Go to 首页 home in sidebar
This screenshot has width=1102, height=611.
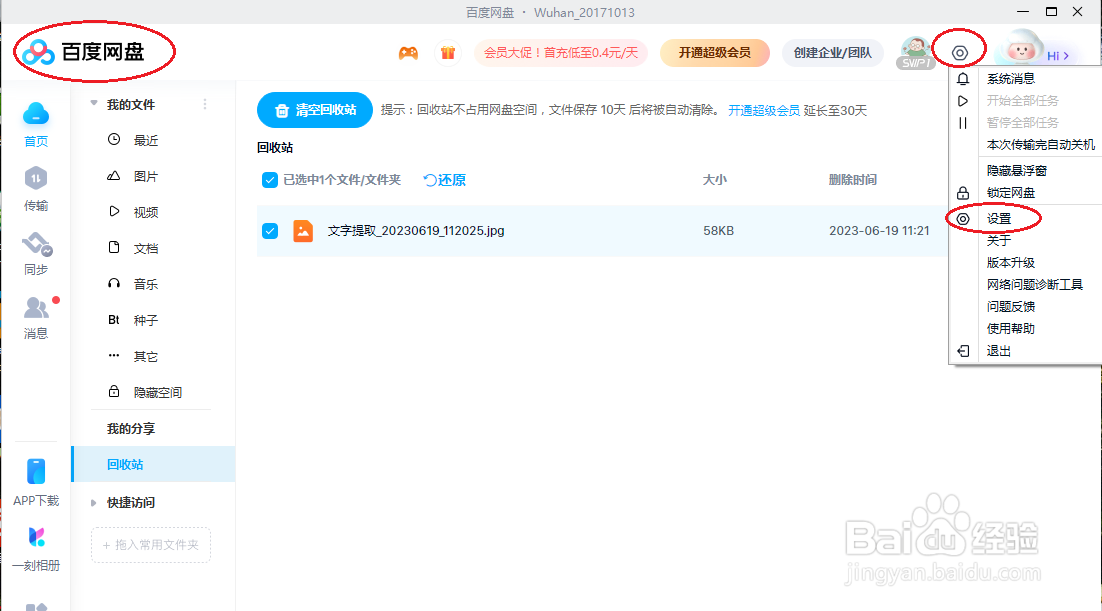[36, 125]
